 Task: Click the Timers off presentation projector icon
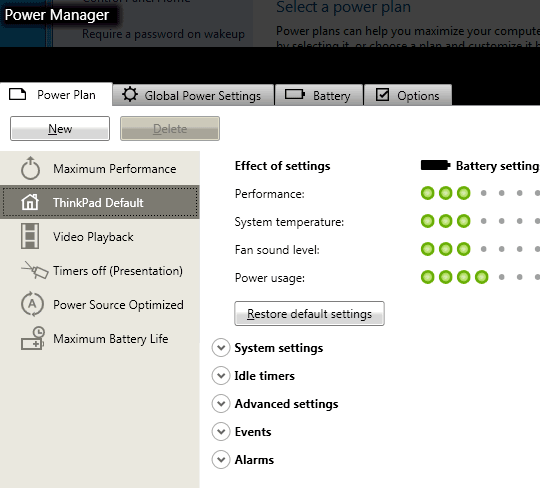[x=34, y=270]
